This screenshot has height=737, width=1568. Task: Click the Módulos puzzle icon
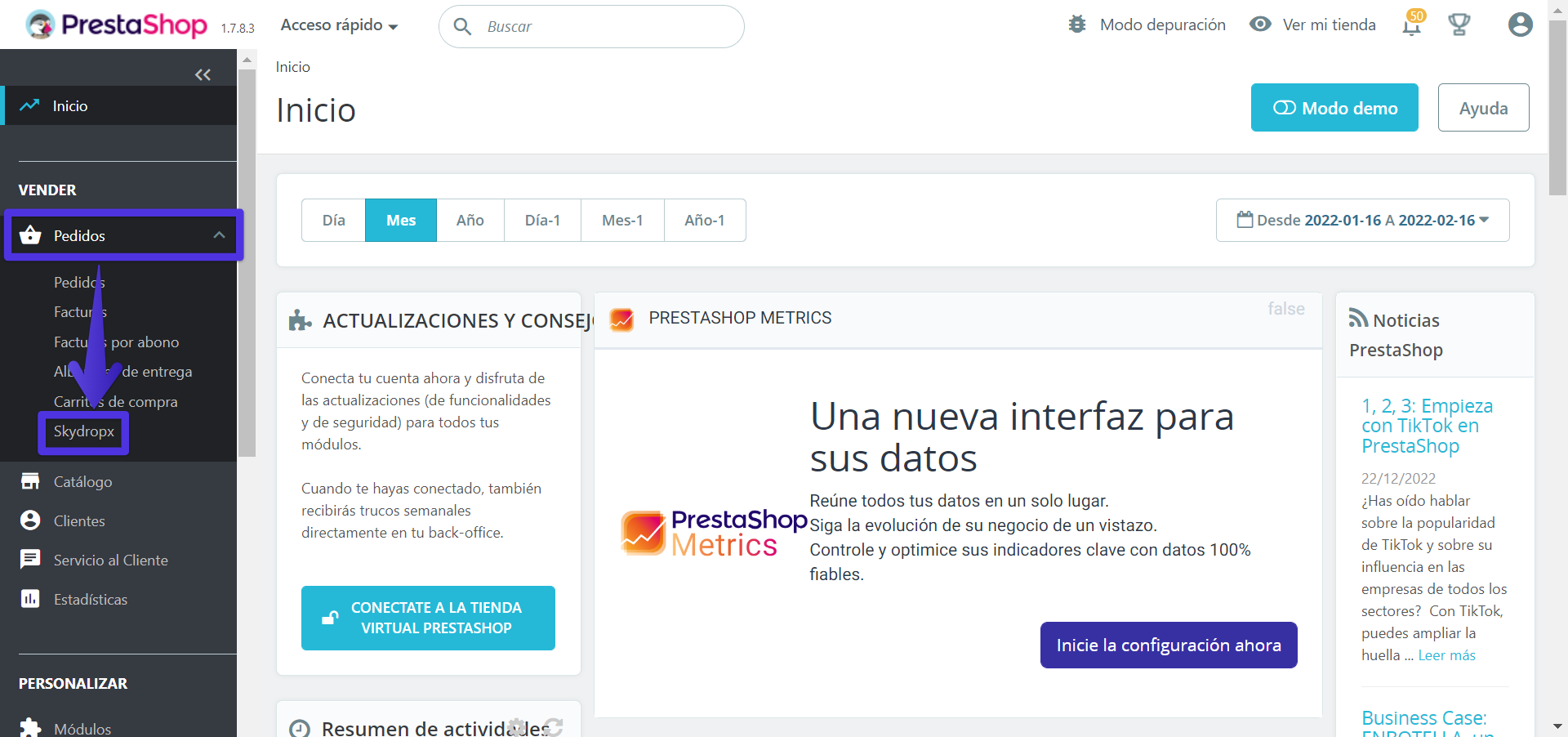point(30,727)
